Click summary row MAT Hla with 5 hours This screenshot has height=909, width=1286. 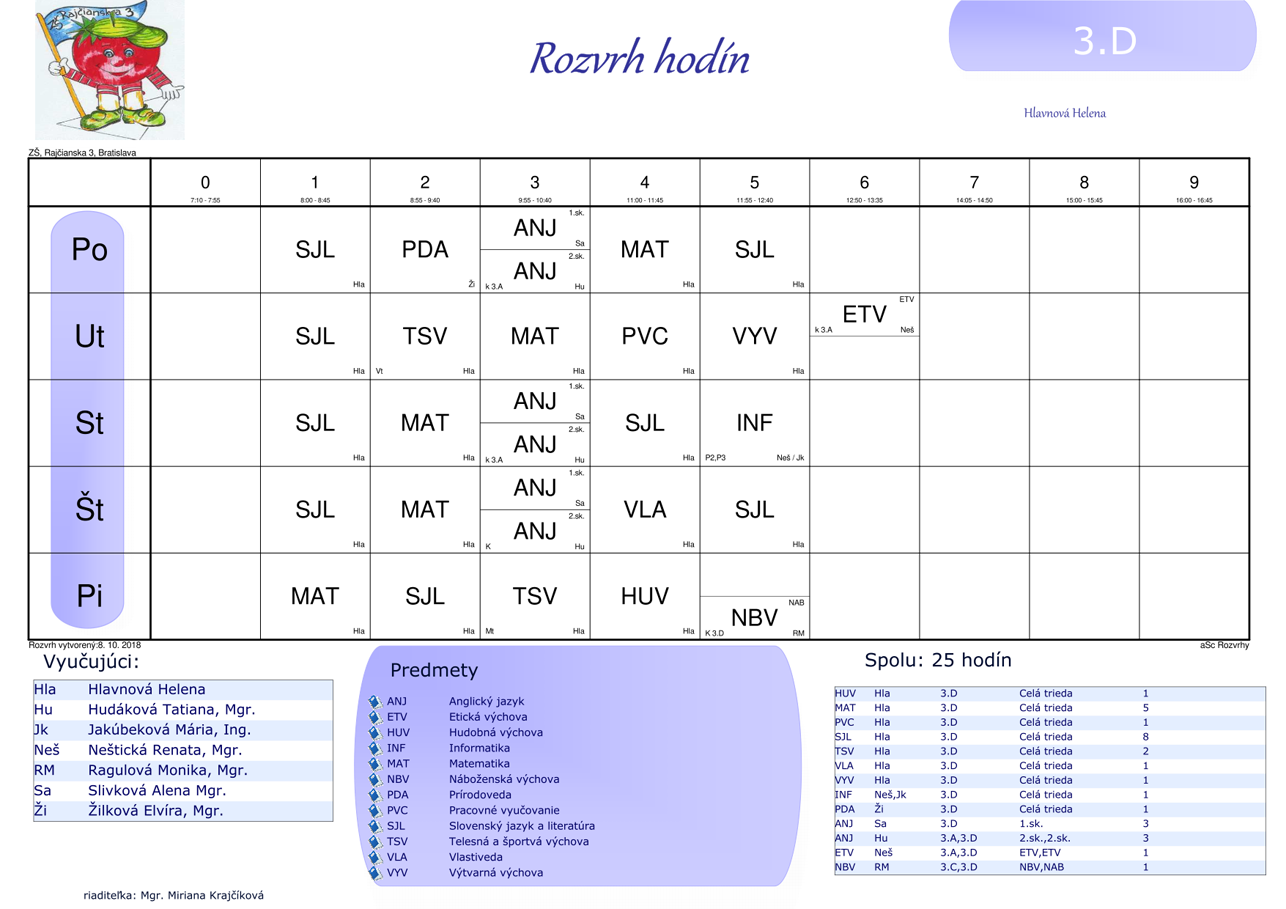(1049, 708)
